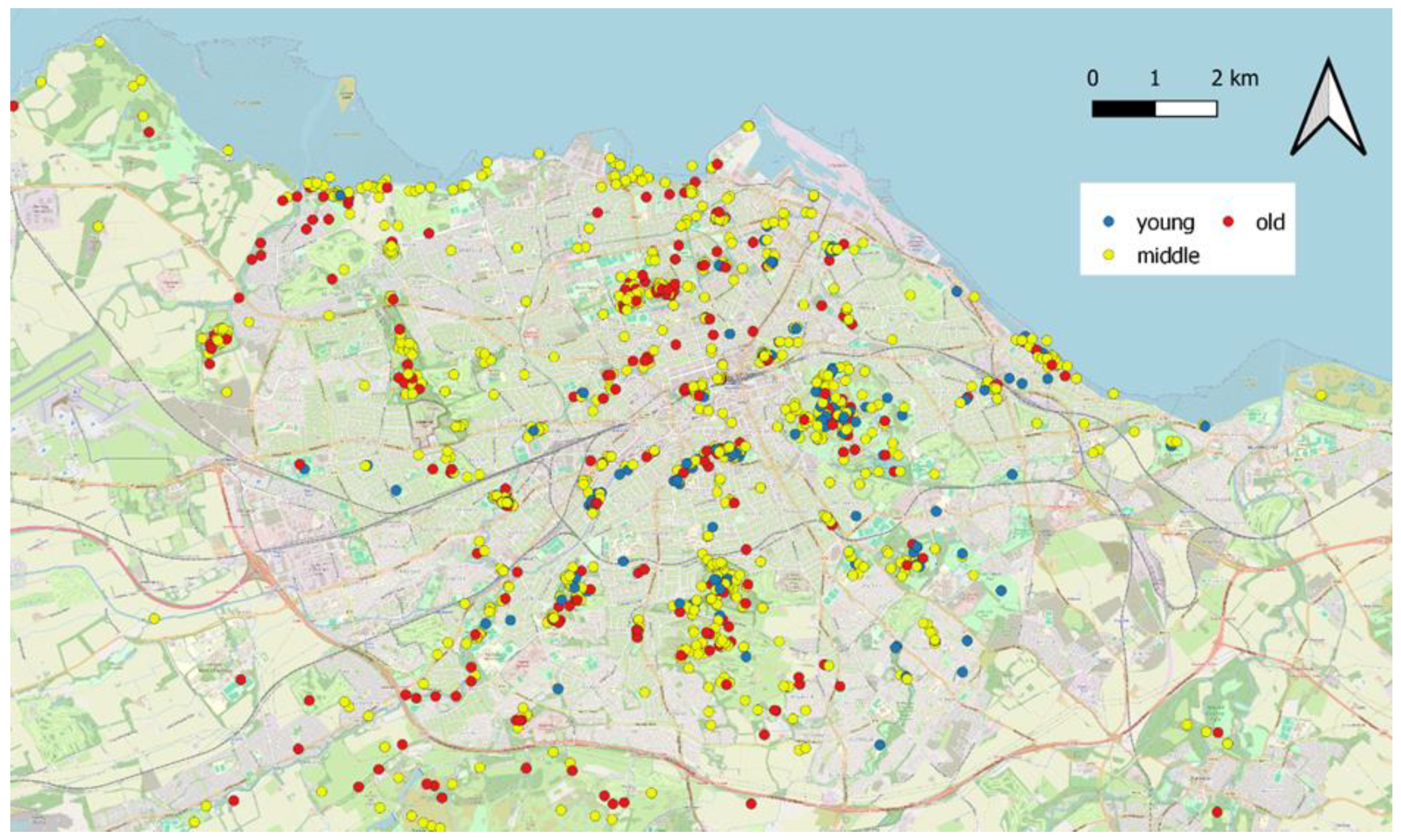Click the lone red dot at bottom-right corner
Image resolution: width=1401 pixels, height=840 pixels.
[x=1217, y=812]
